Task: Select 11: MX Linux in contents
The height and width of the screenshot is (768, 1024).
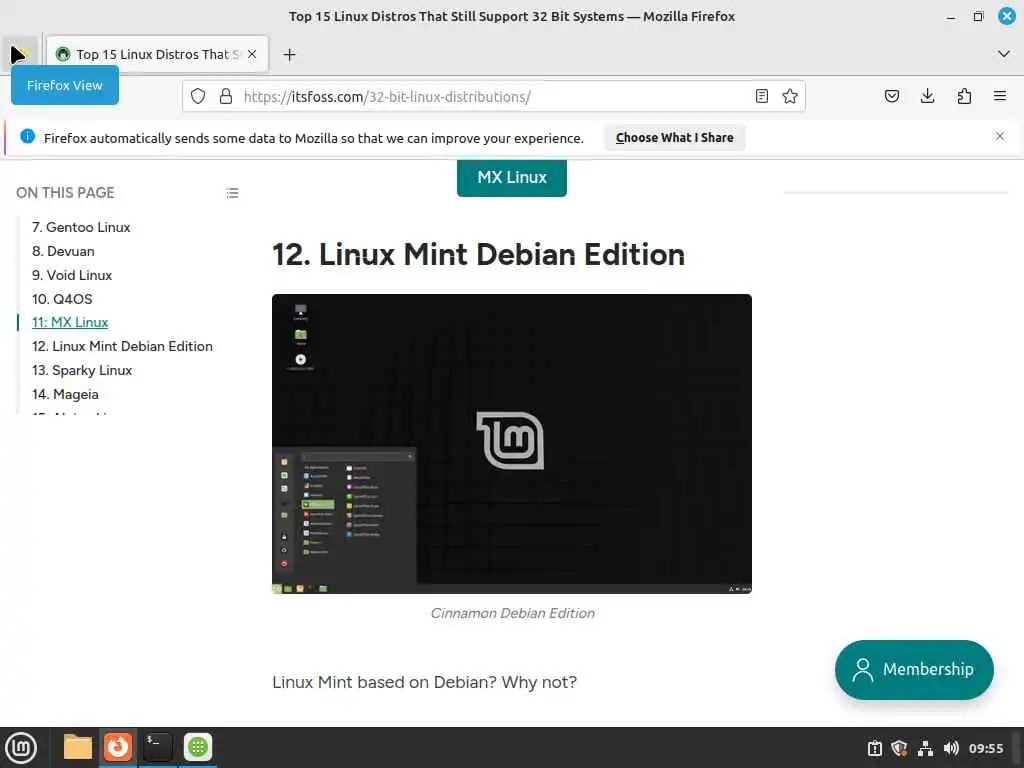Action: [70, 323]
